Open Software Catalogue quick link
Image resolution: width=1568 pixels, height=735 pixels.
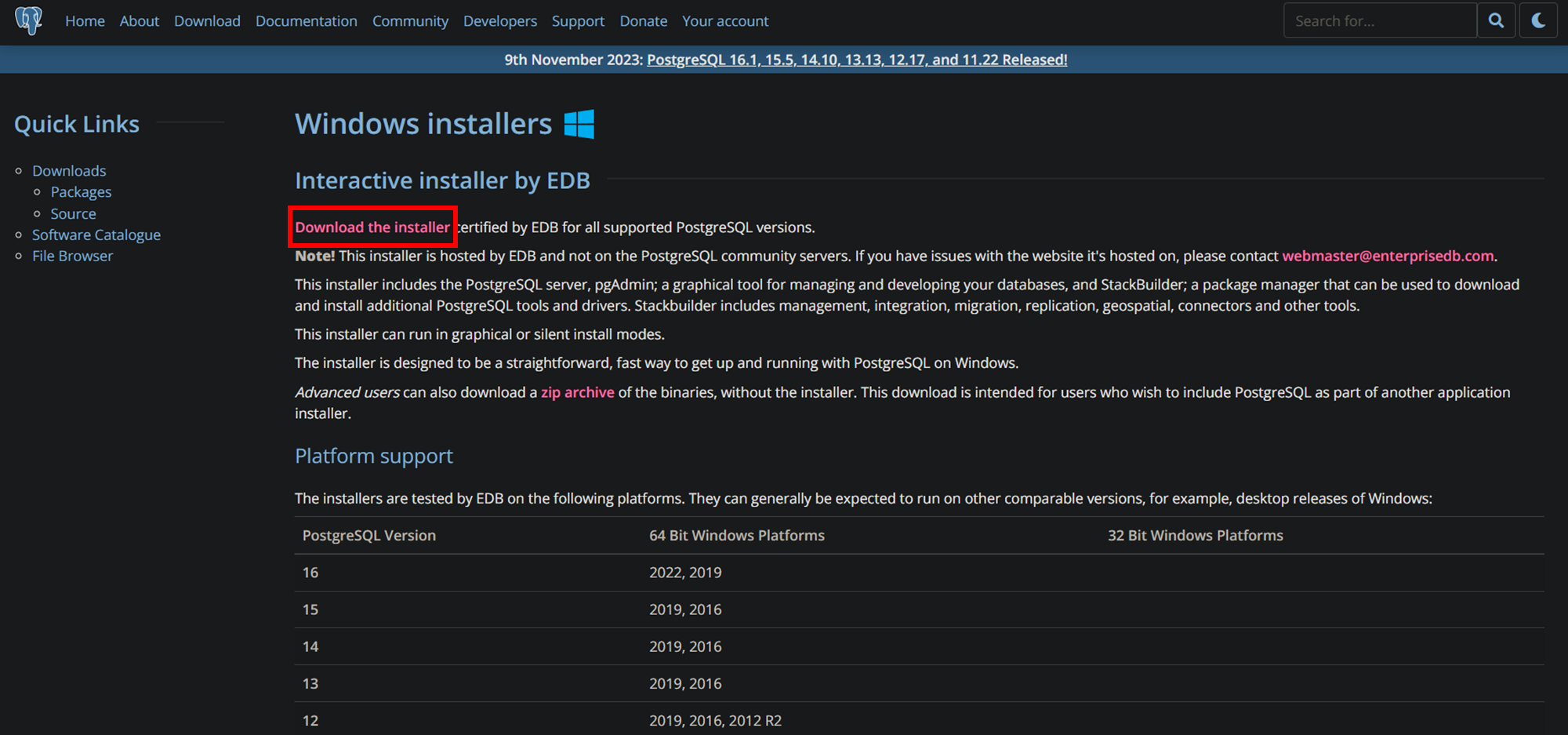pyautogui.click(x=96, y=235)
